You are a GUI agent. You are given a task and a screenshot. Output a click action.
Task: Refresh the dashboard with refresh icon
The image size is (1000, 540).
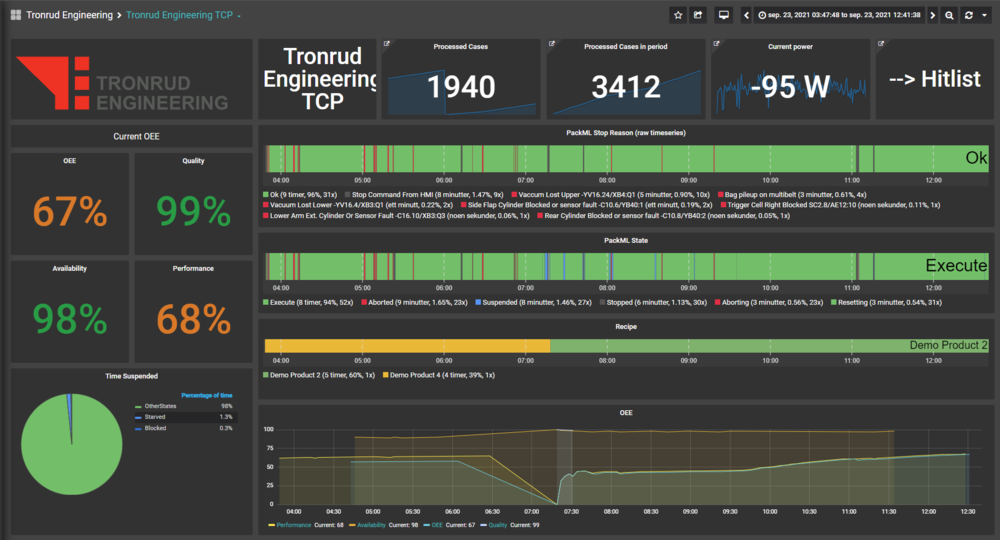click(x=969, y=15)
